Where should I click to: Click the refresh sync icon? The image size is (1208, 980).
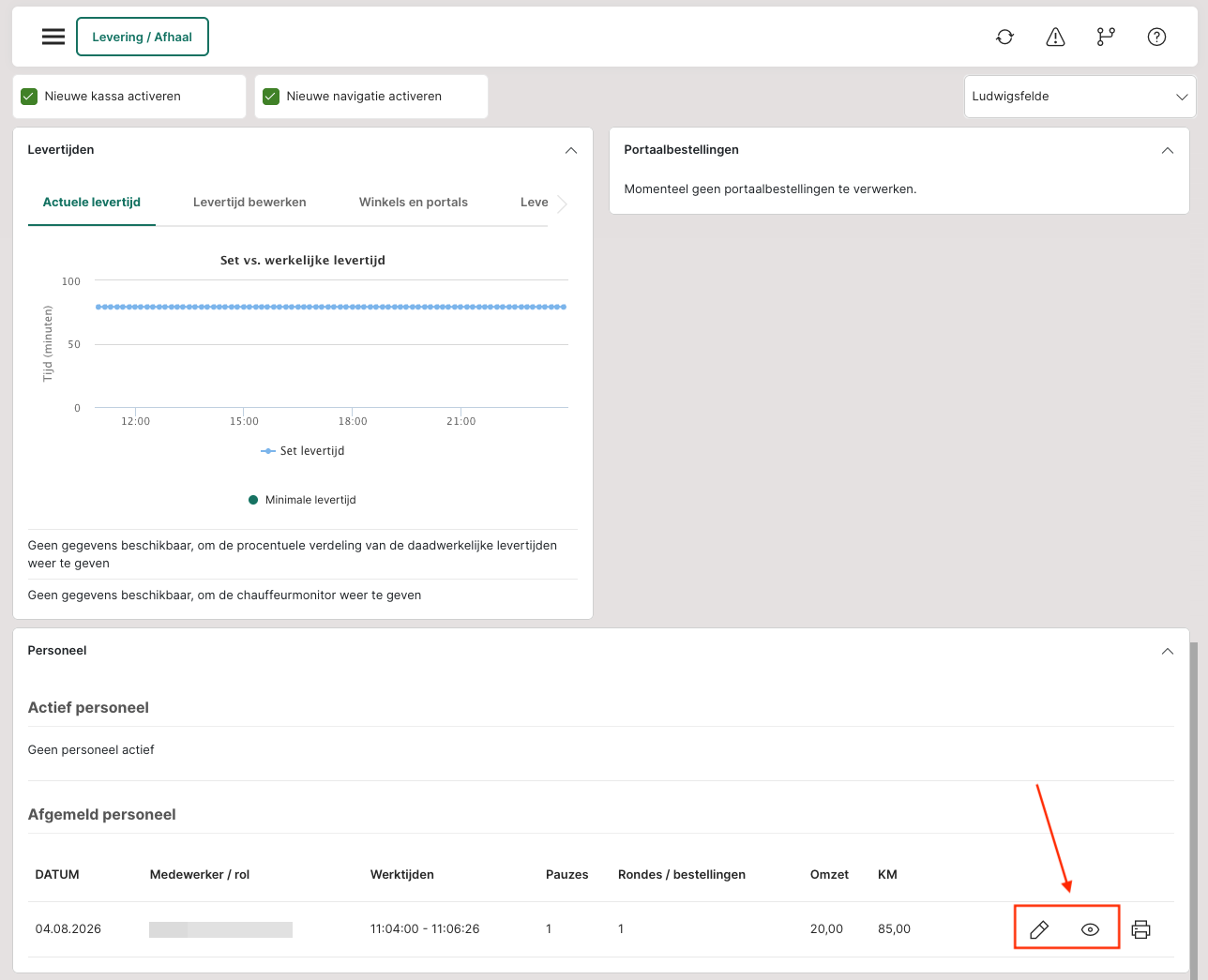[x=1004, y=37]
